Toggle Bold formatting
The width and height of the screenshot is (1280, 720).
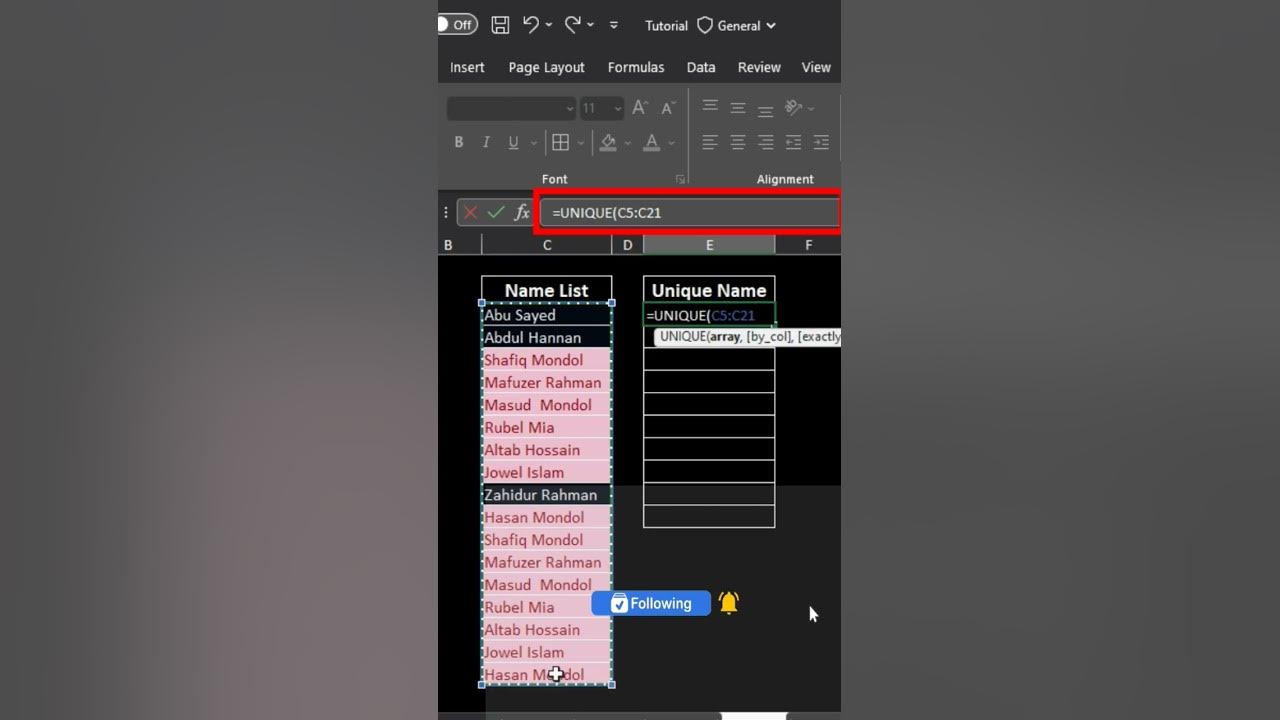pos(459,143)
